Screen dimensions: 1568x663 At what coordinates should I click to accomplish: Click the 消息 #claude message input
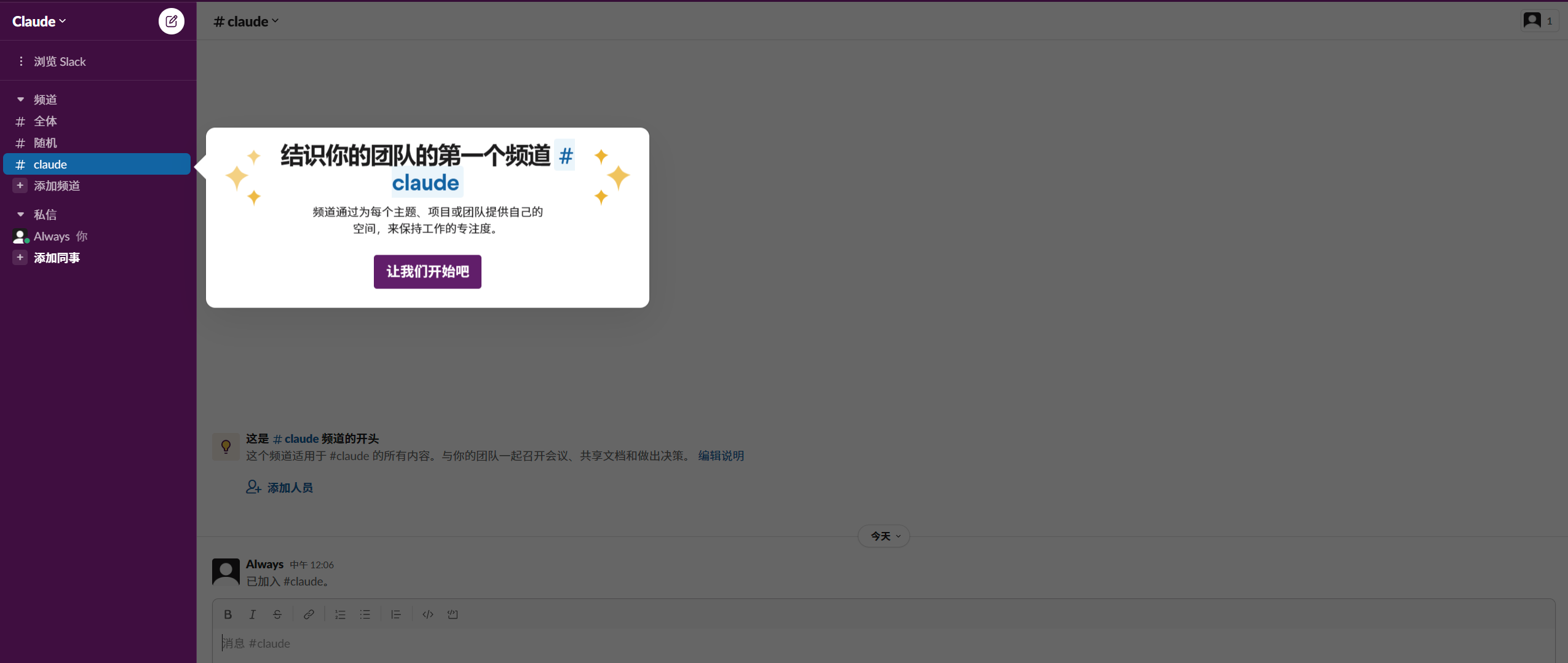click(x=884, y=643)
